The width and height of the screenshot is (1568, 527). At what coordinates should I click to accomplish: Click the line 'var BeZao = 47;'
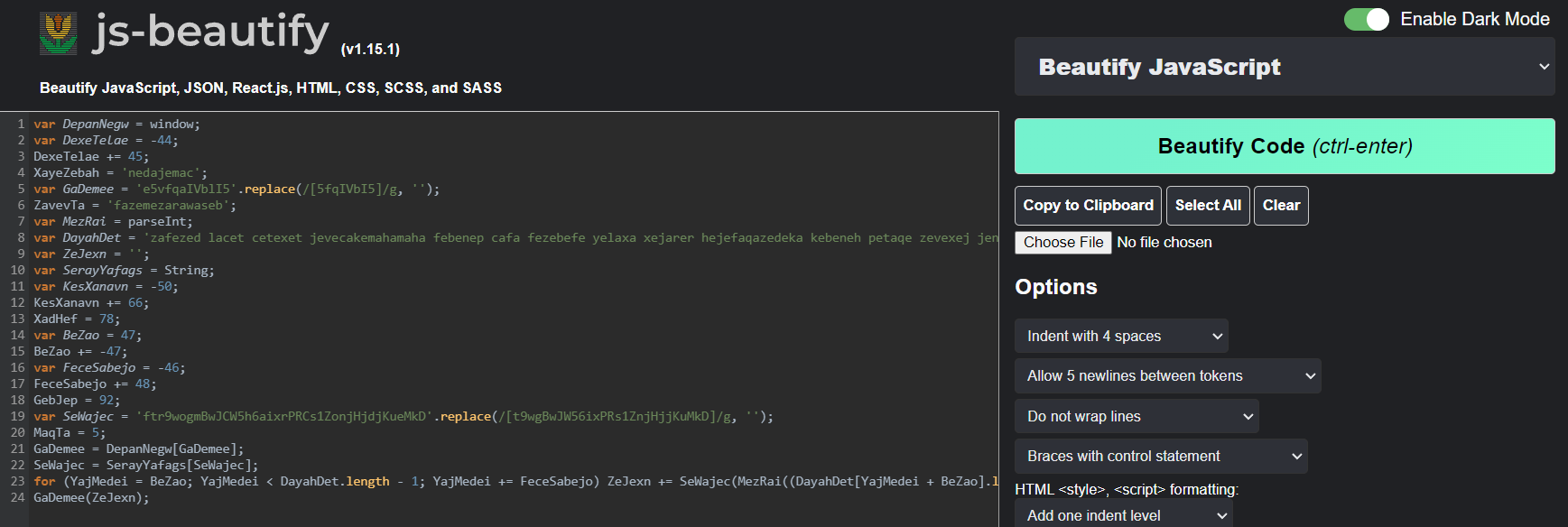coord(88,335)
